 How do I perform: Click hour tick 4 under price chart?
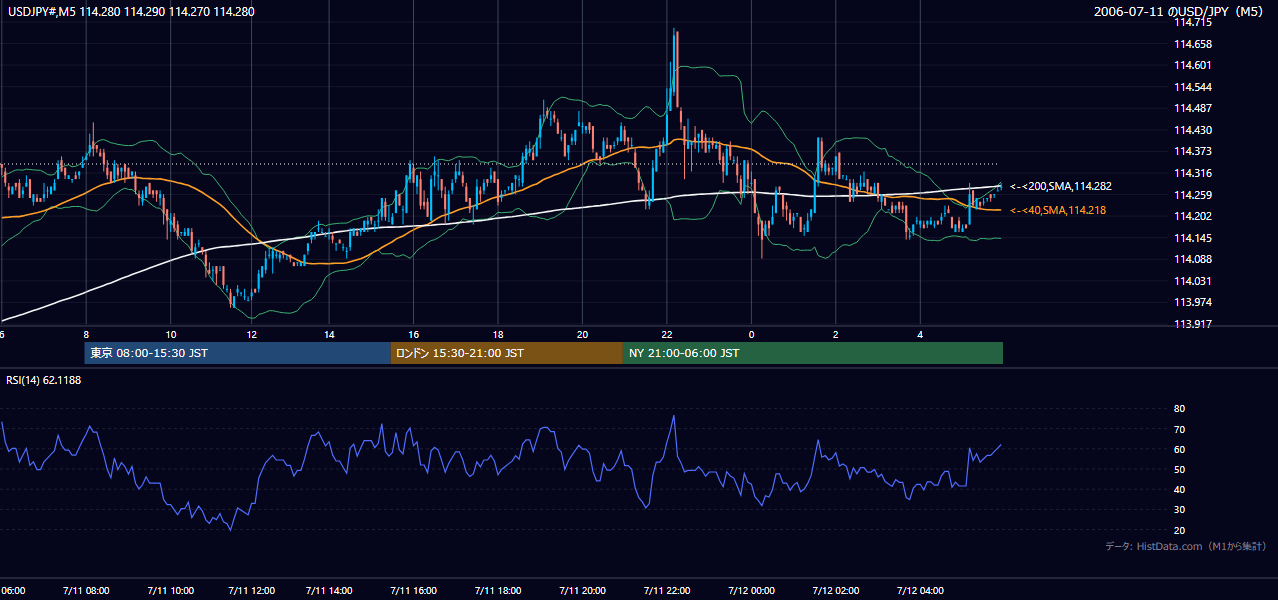[920, 335]
